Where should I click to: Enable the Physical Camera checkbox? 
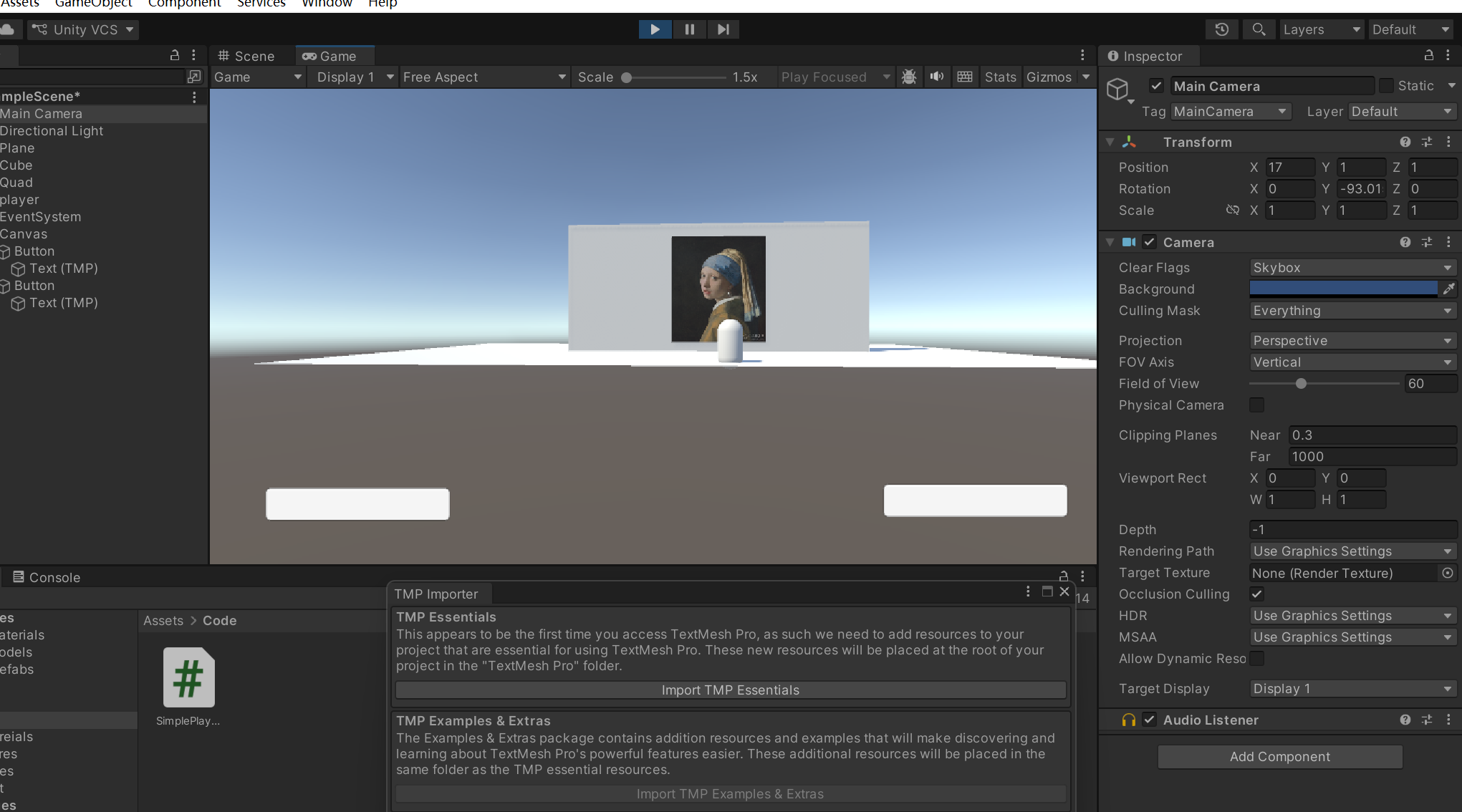tap(1256, 405)
